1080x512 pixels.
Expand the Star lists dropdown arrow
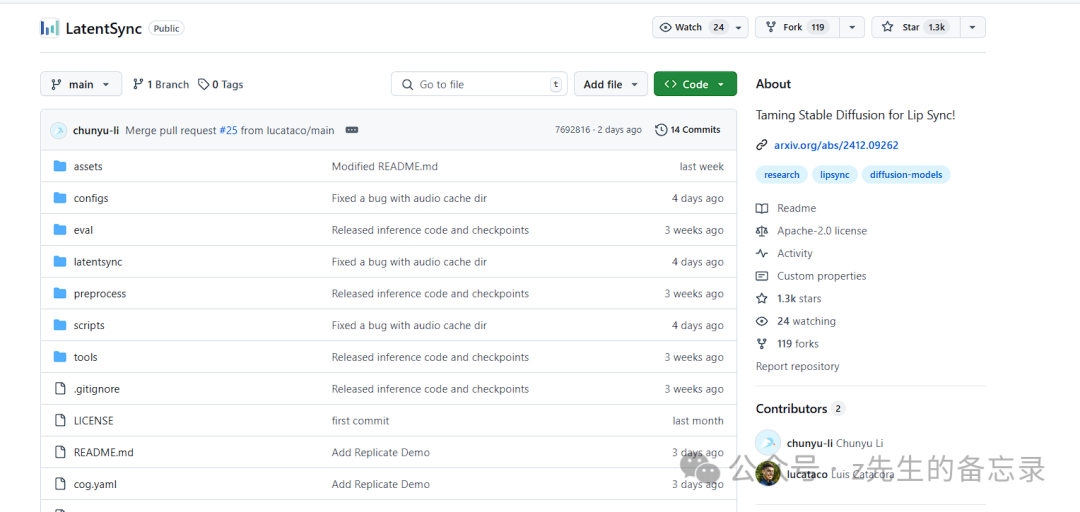tap(973, 27)
